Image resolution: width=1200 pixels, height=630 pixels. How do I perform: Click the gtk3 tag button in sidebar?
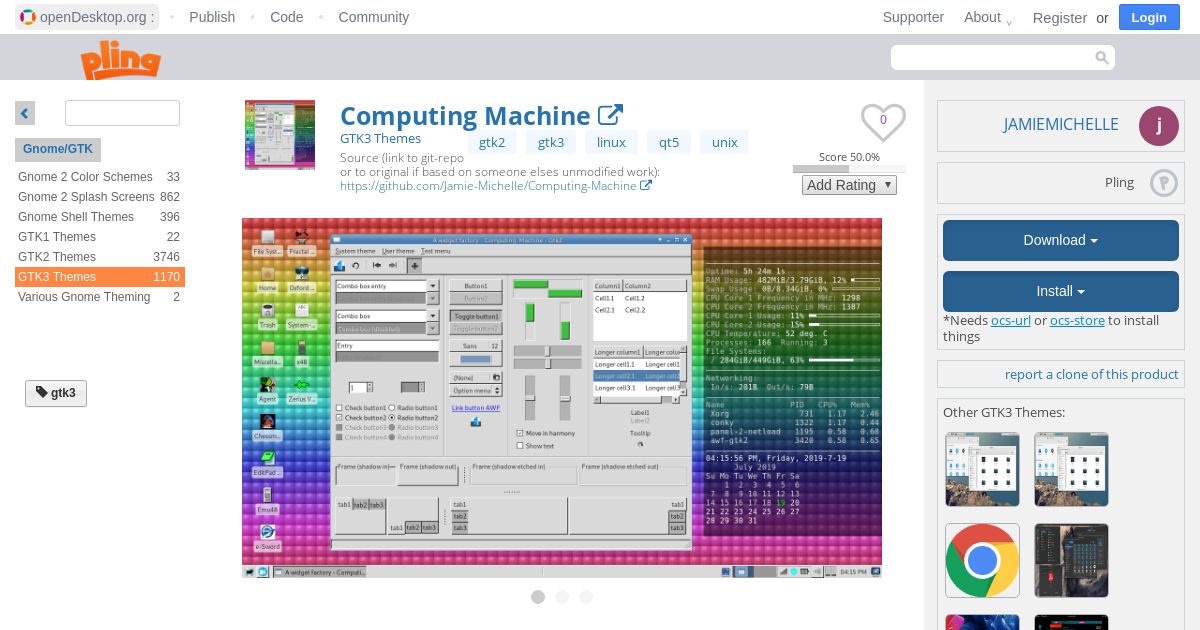56,393
